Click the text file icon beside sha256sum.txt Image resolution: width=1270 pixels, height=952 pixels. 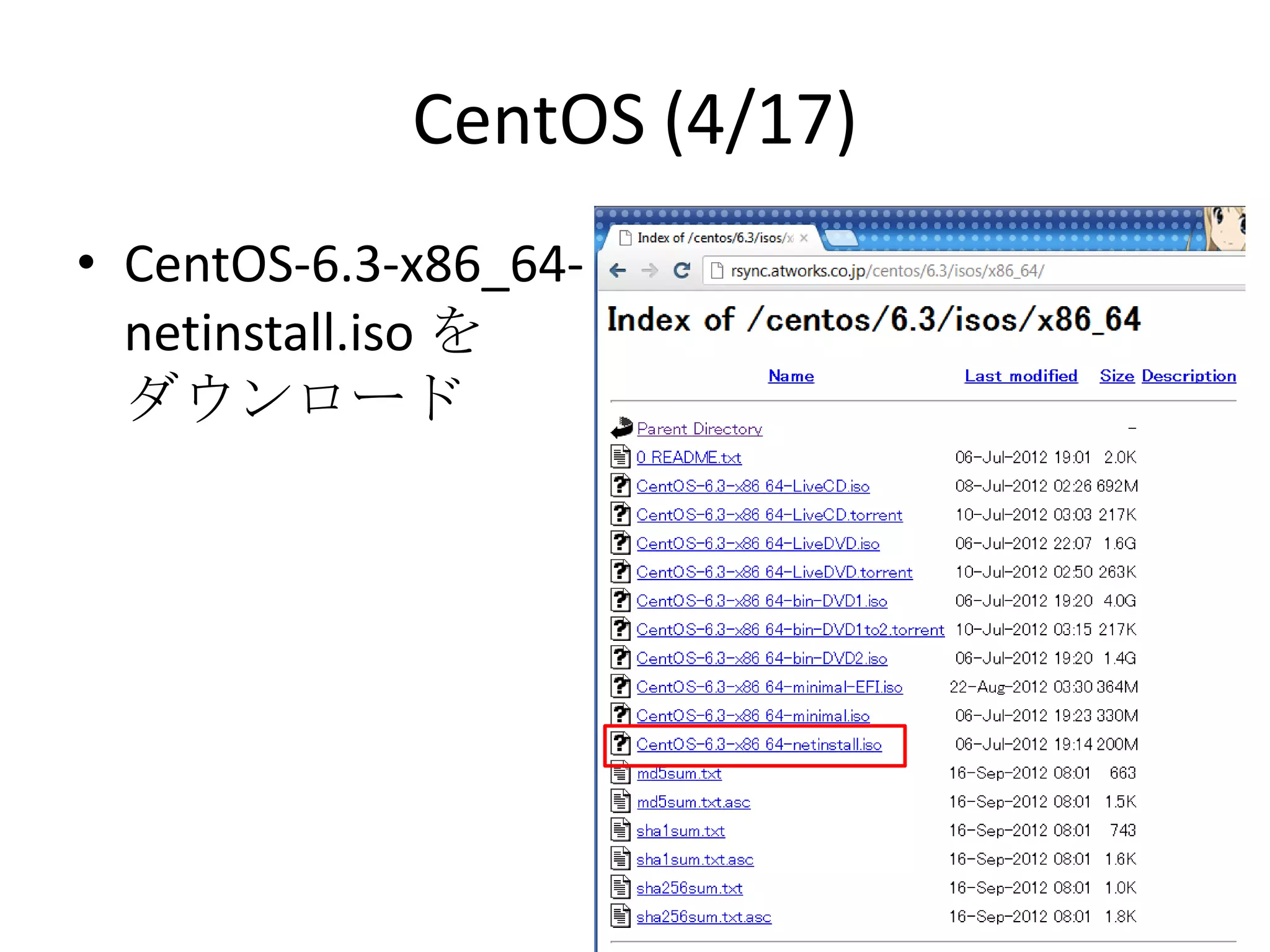(x=620, y=887)
